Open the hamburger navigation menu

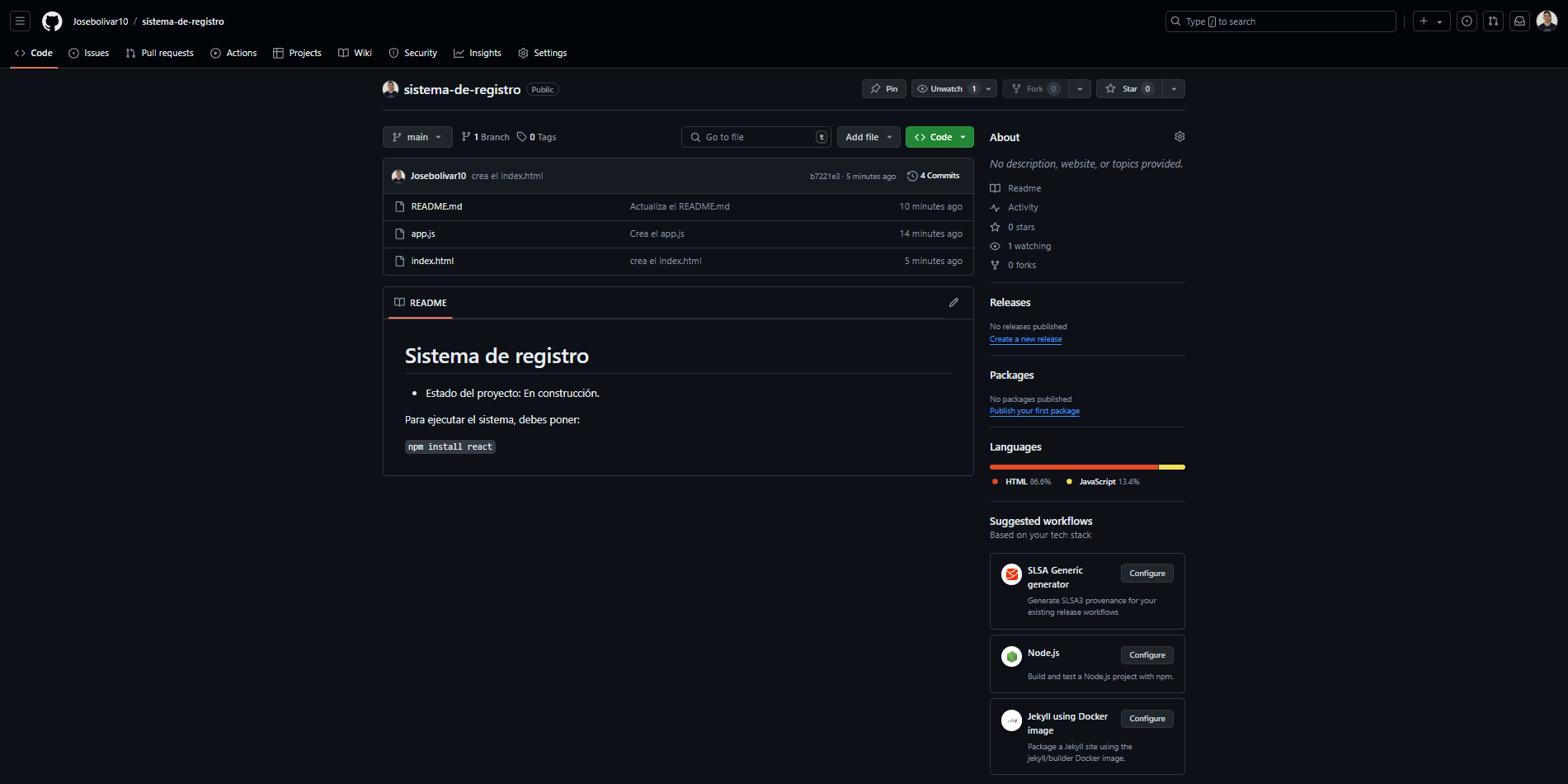[x=21, y=21]
